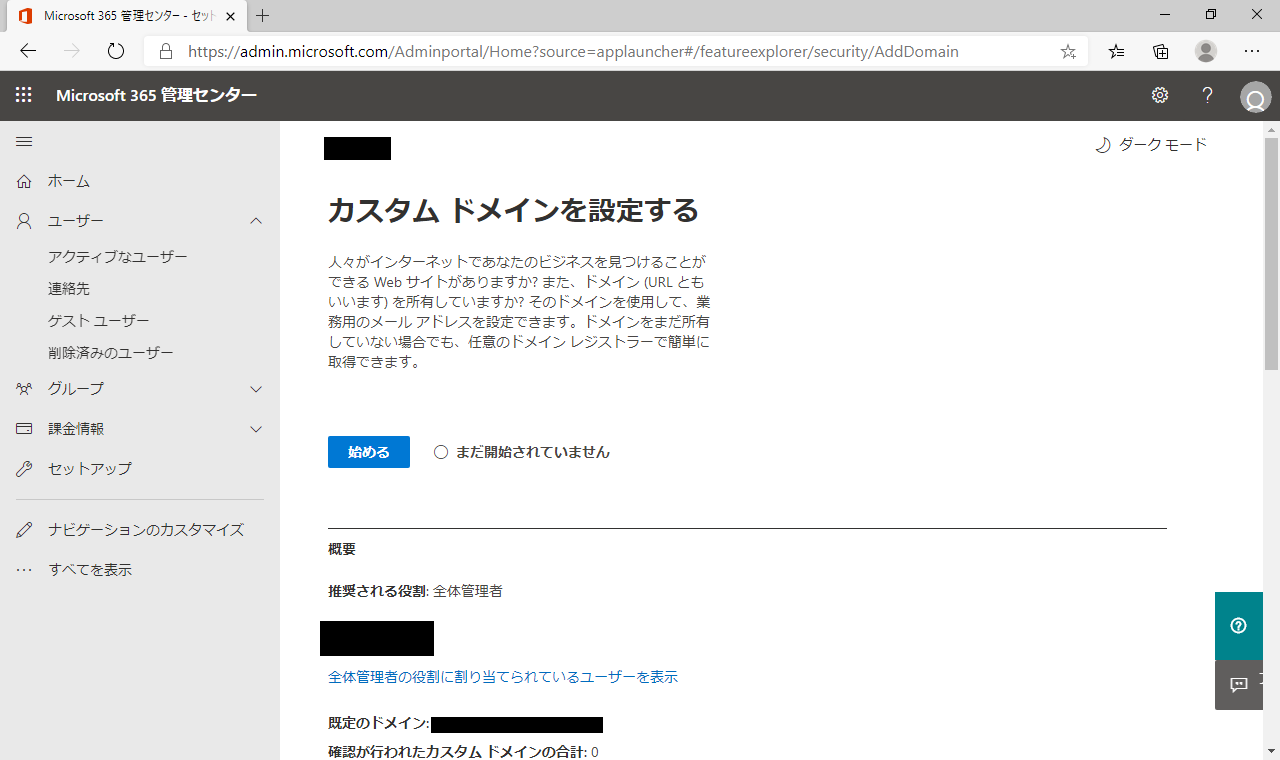Click the カスタム ドメインを設定する heading
The image size is (1280, 760).
(513, 211)
